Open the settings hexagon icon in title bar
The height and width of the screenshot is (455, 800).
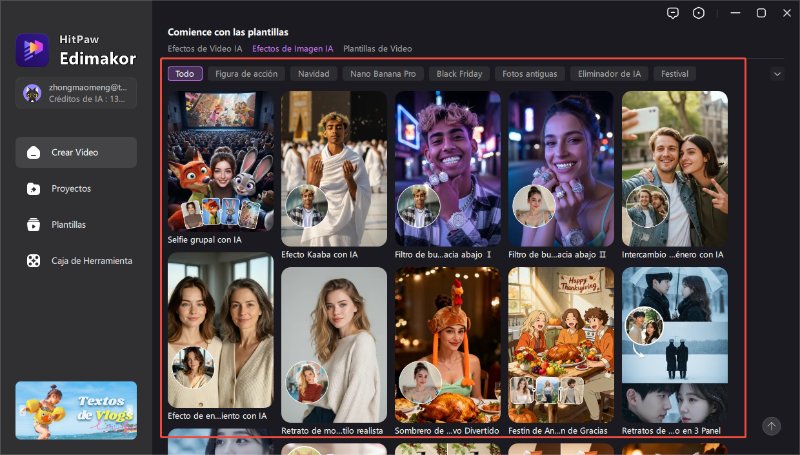[x=698, y=13]
